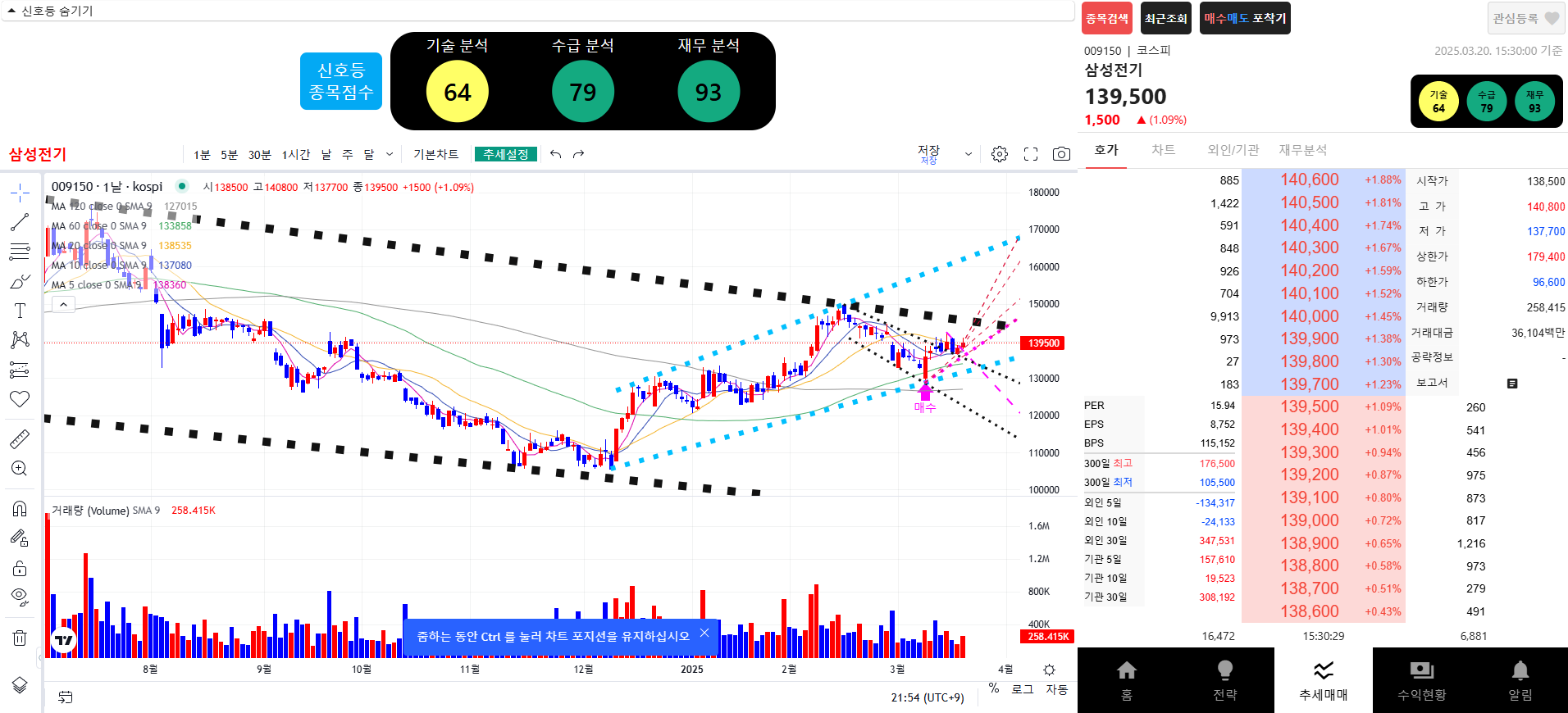Click the 신호등 종목점수 blue label

click(341, 81)
